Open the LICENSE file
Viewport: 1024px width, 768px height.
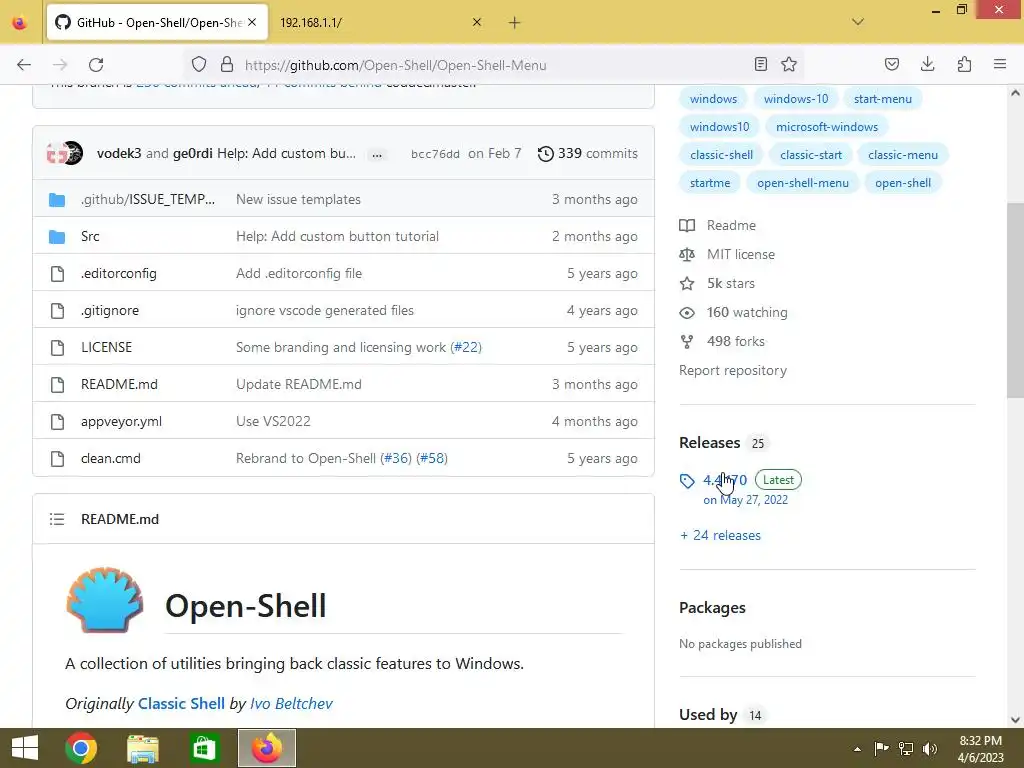(106, 347)
